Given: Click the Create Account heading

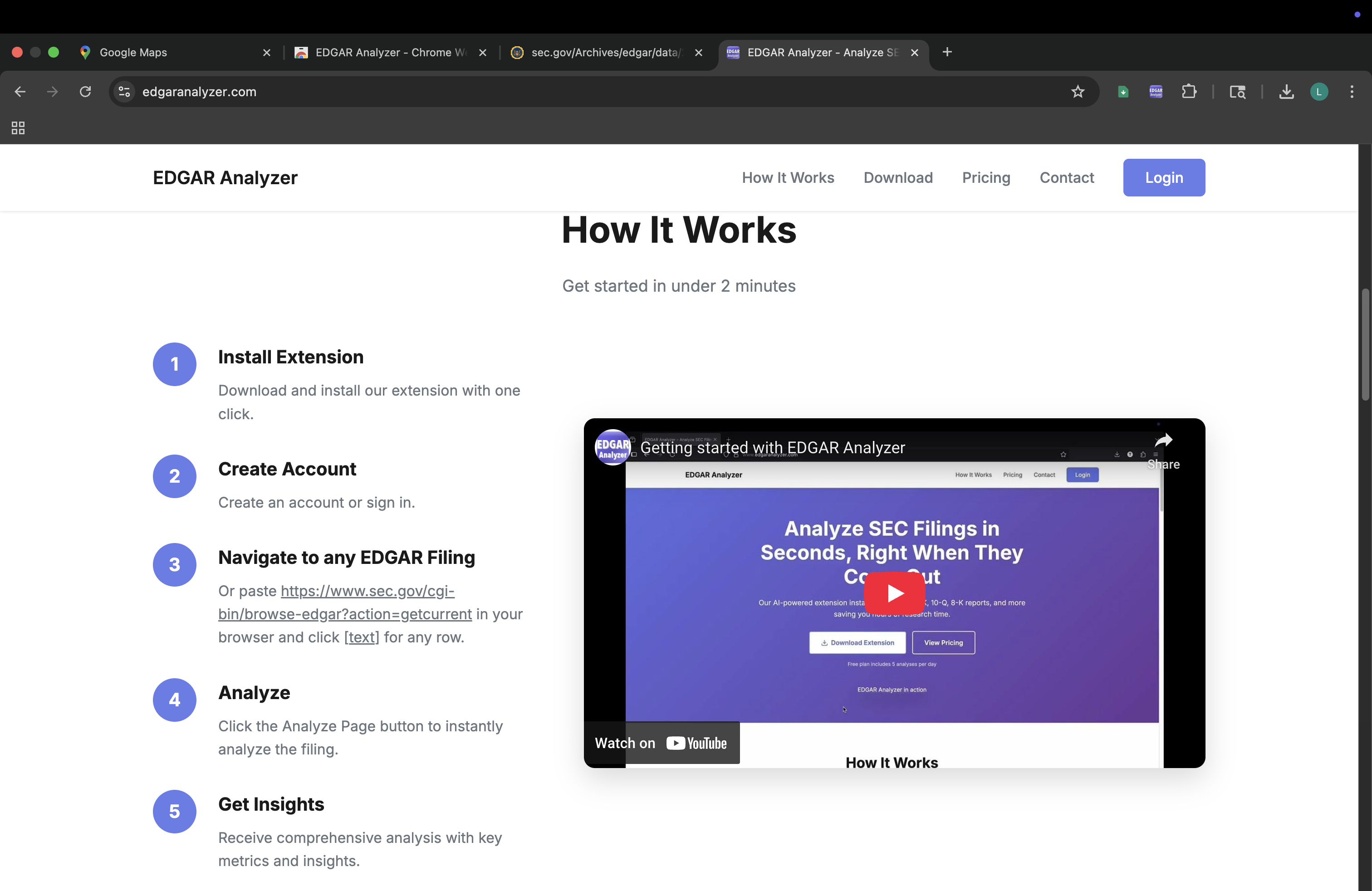Looking at the screenshot, I should click(287, 469).
